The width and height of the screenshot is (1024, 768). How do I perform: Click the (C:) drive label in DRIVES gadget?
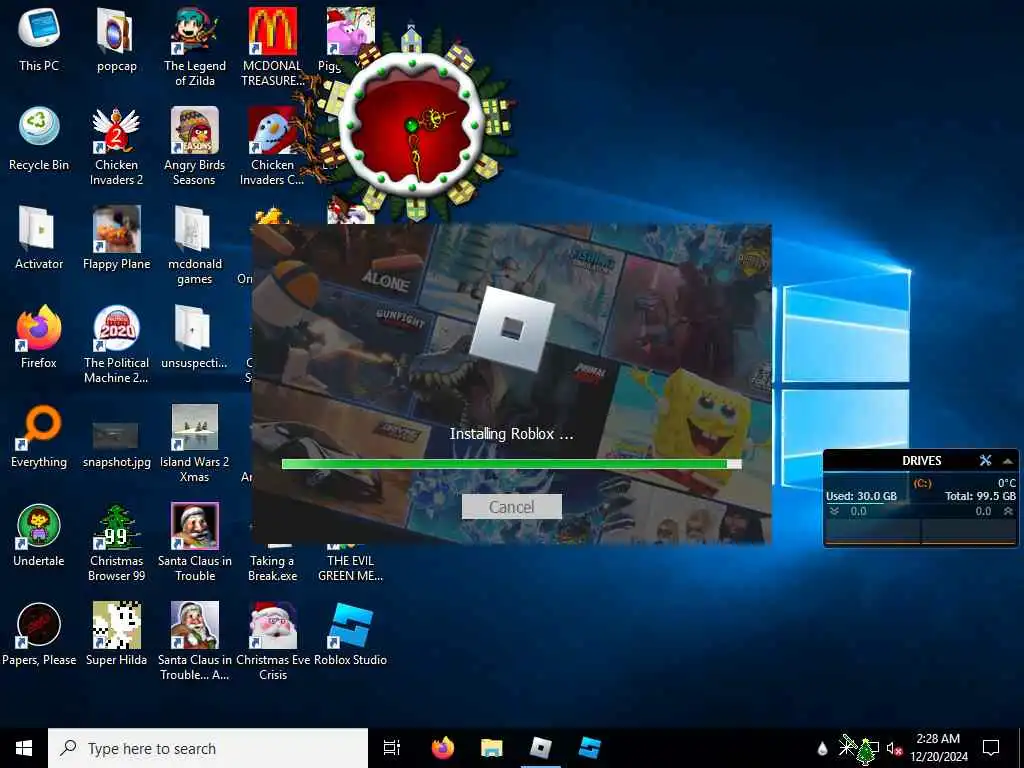coord(922,483)
